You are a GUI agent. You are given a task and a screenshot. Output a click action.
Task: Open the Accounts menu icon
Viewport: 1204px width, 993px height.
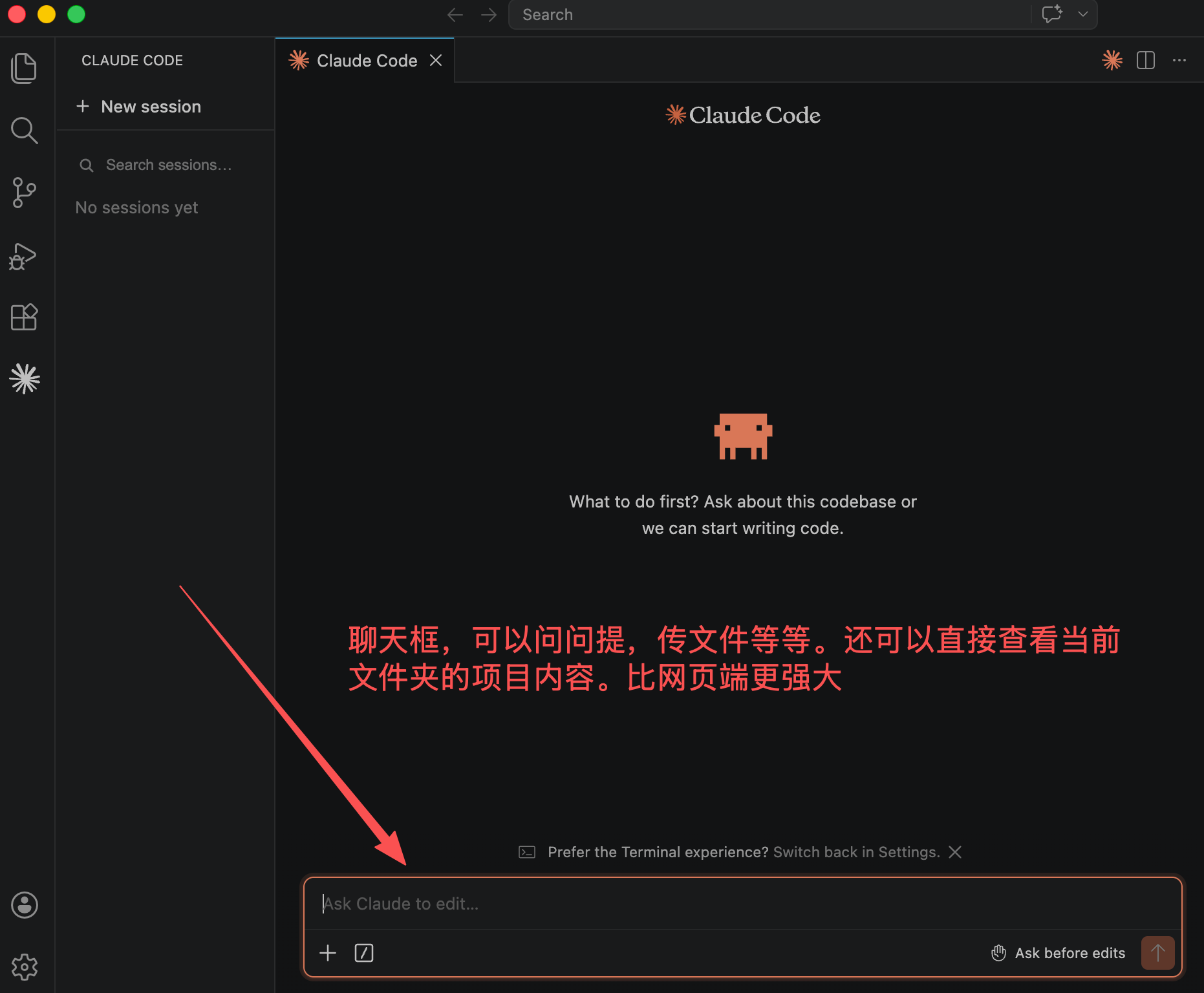point(25,905)
